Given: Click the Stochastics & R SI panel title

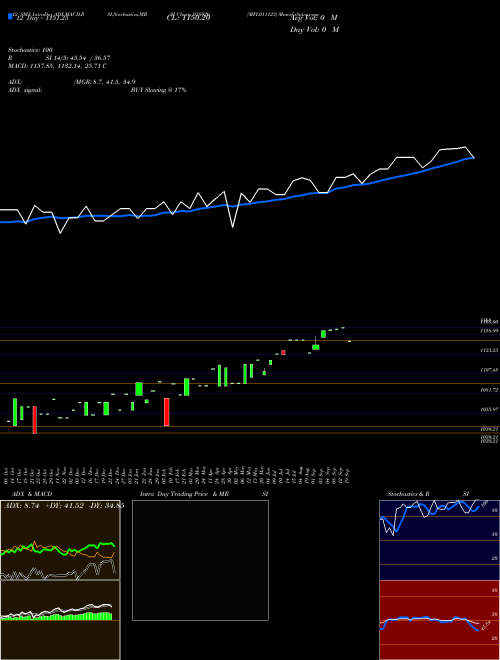Looking at the screenshot, I should [428, 494].
